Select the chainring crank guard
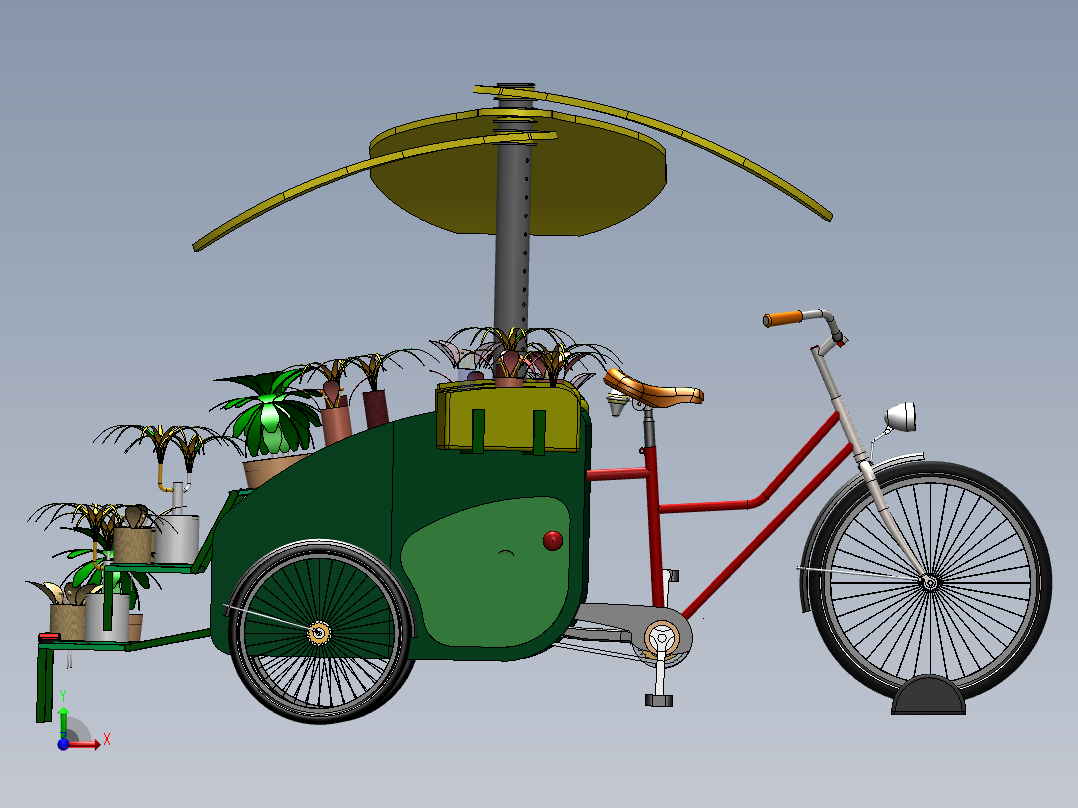 coord(661,639)
